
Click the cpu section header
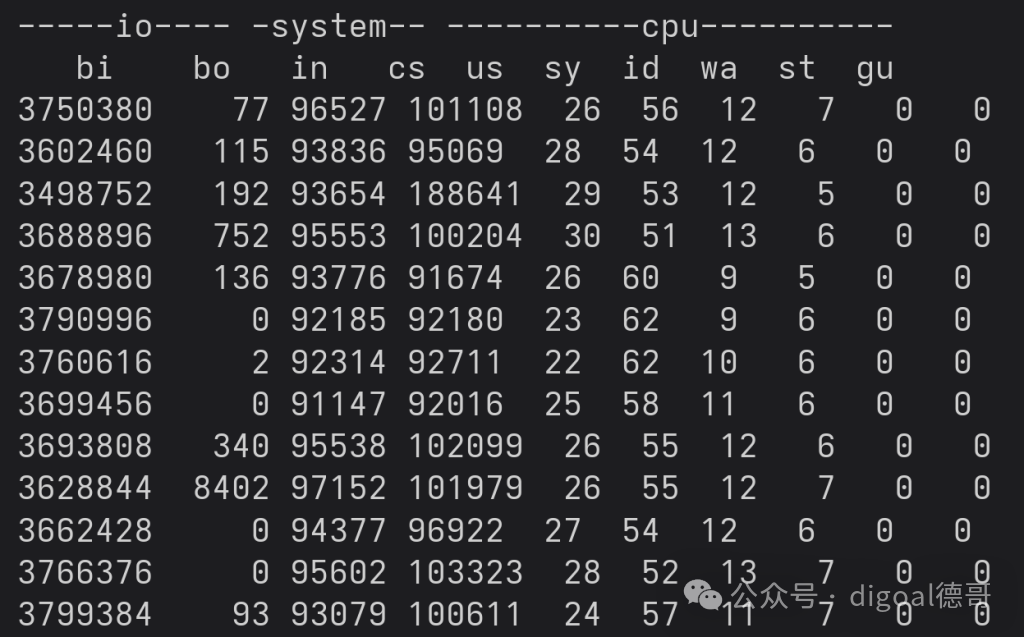pos(670,27)
